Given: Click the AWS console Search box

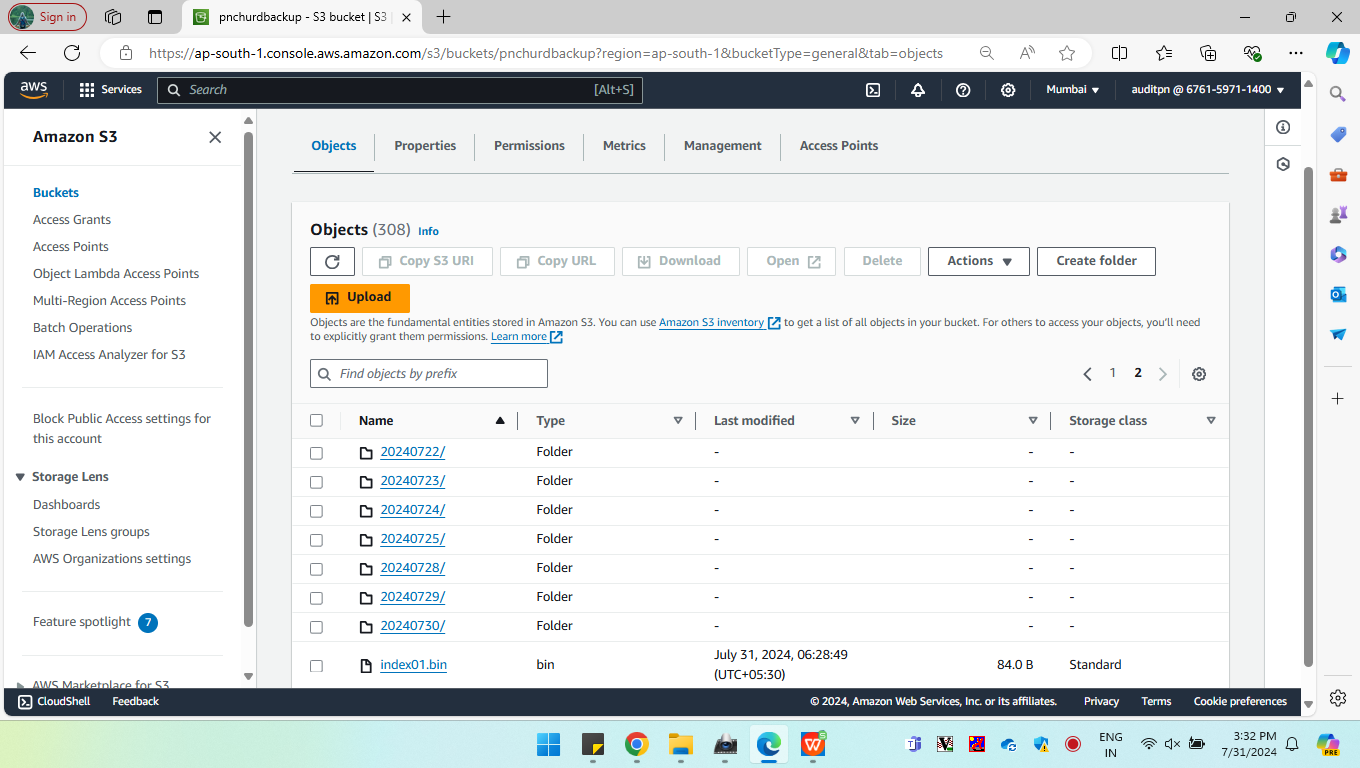Looking at the screenshot, I should point(400,90).
